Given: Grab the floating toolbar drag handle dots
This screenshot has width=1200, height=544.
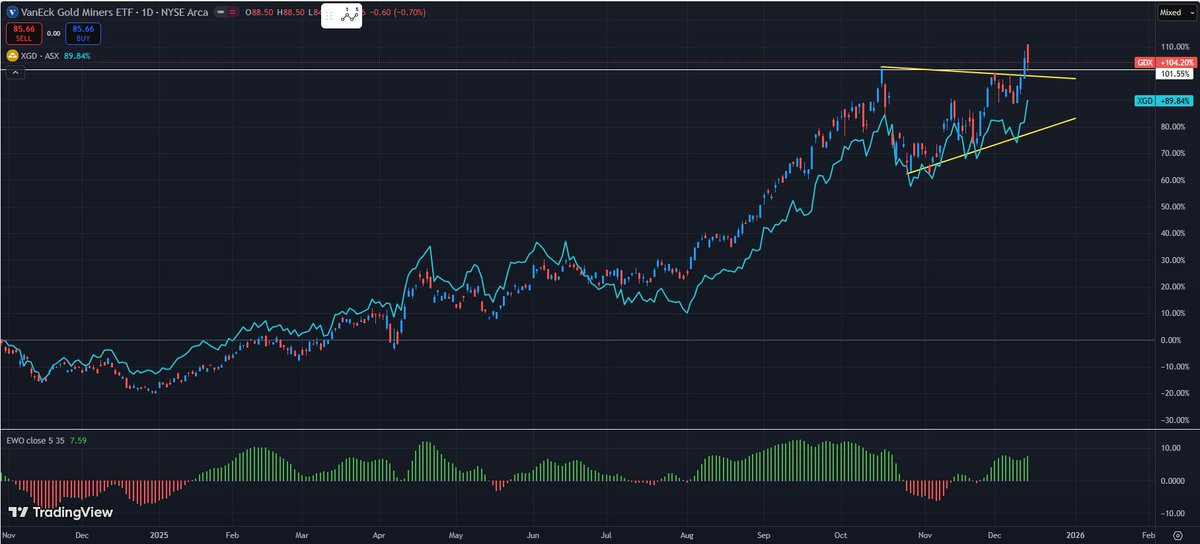Looking at the screenshot, I should click(x=328, y=16).
